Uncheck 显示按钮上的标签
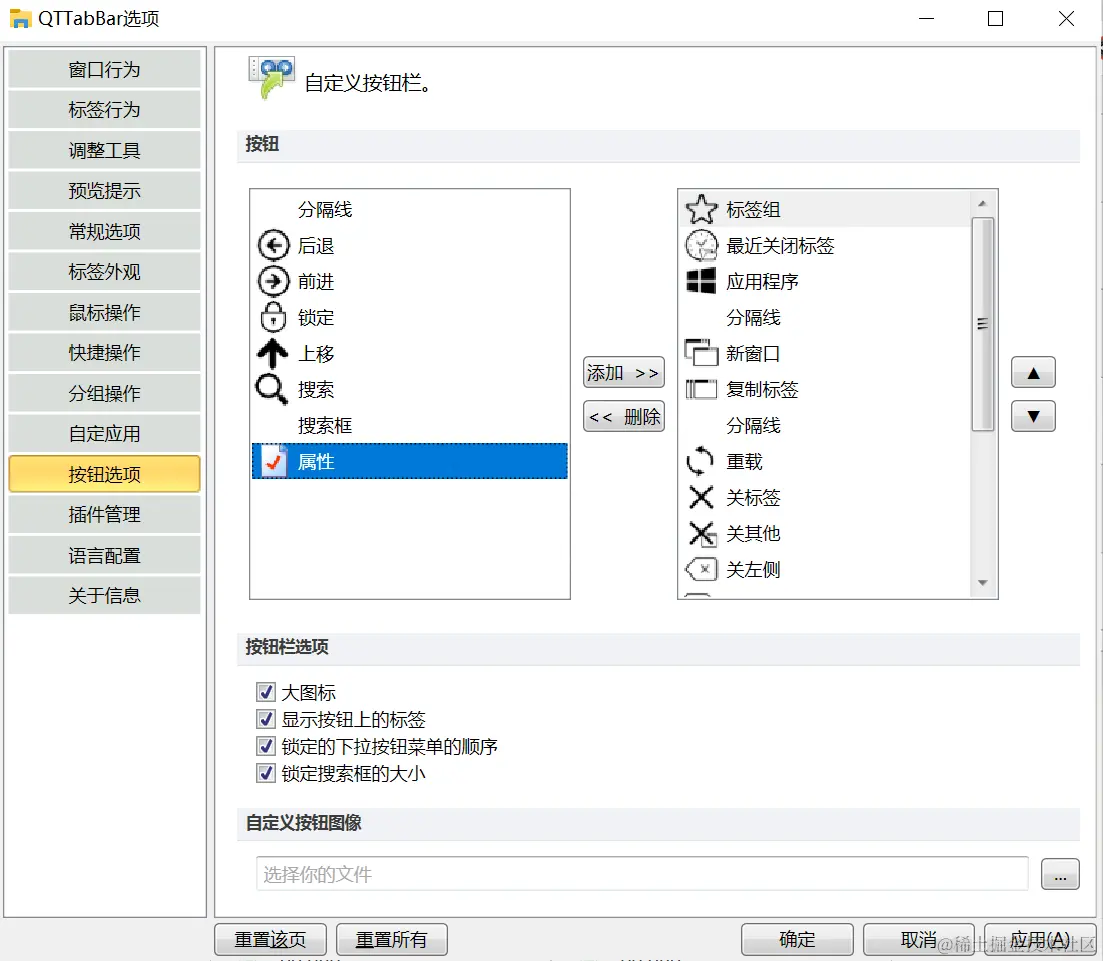Image resolution: width=1103 pixels, height=961 pixels. [266, 719]
